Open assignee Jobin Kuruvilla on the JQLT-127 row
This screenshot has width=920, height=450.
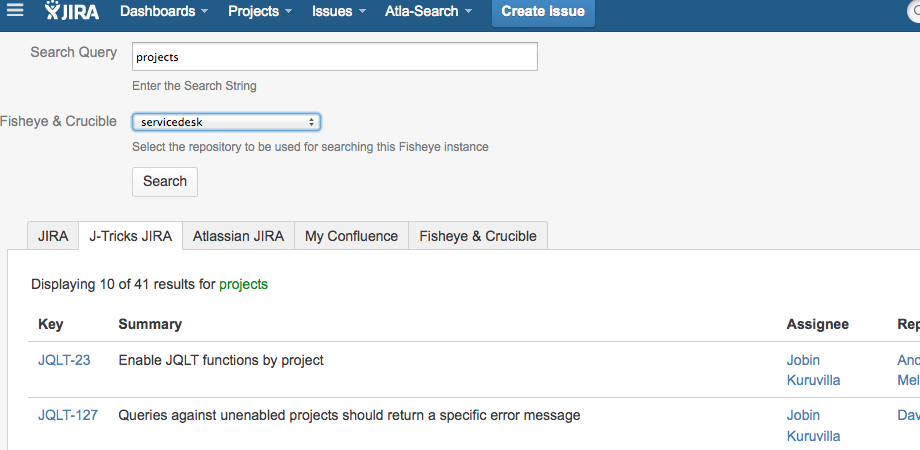coord(813,425)
